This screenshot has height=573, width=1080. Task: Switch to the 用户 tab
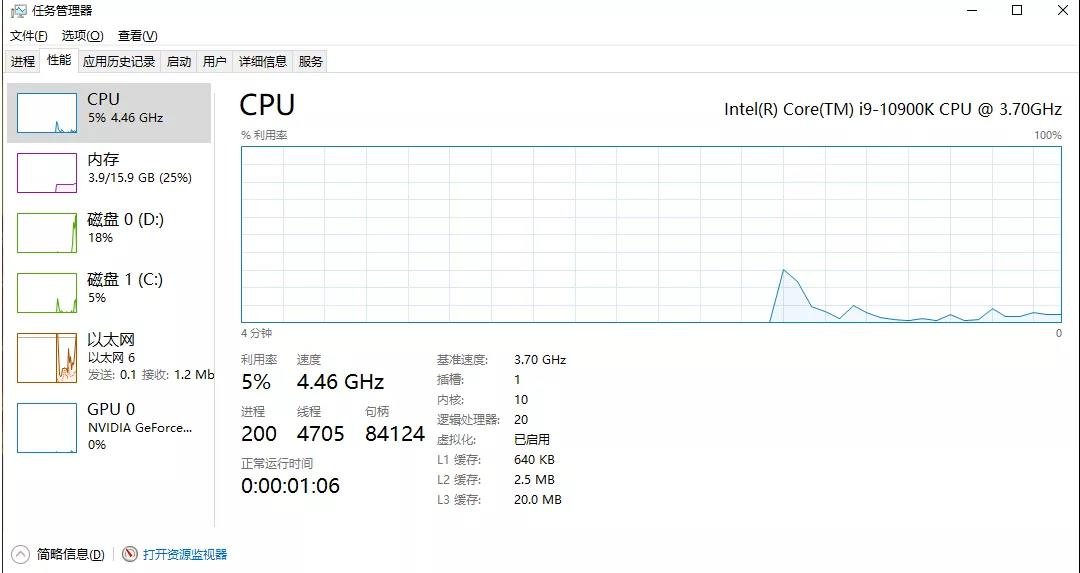coord(215,62)
